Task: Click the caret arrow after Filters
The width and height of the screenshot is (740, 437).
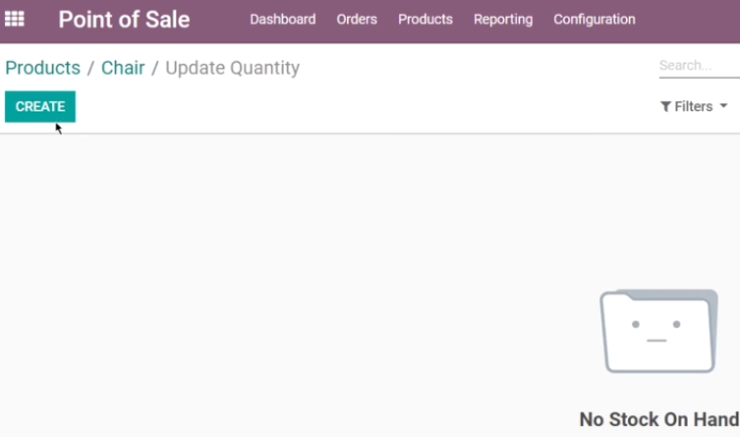Action: pyautogui.click(x=723, y=106)
